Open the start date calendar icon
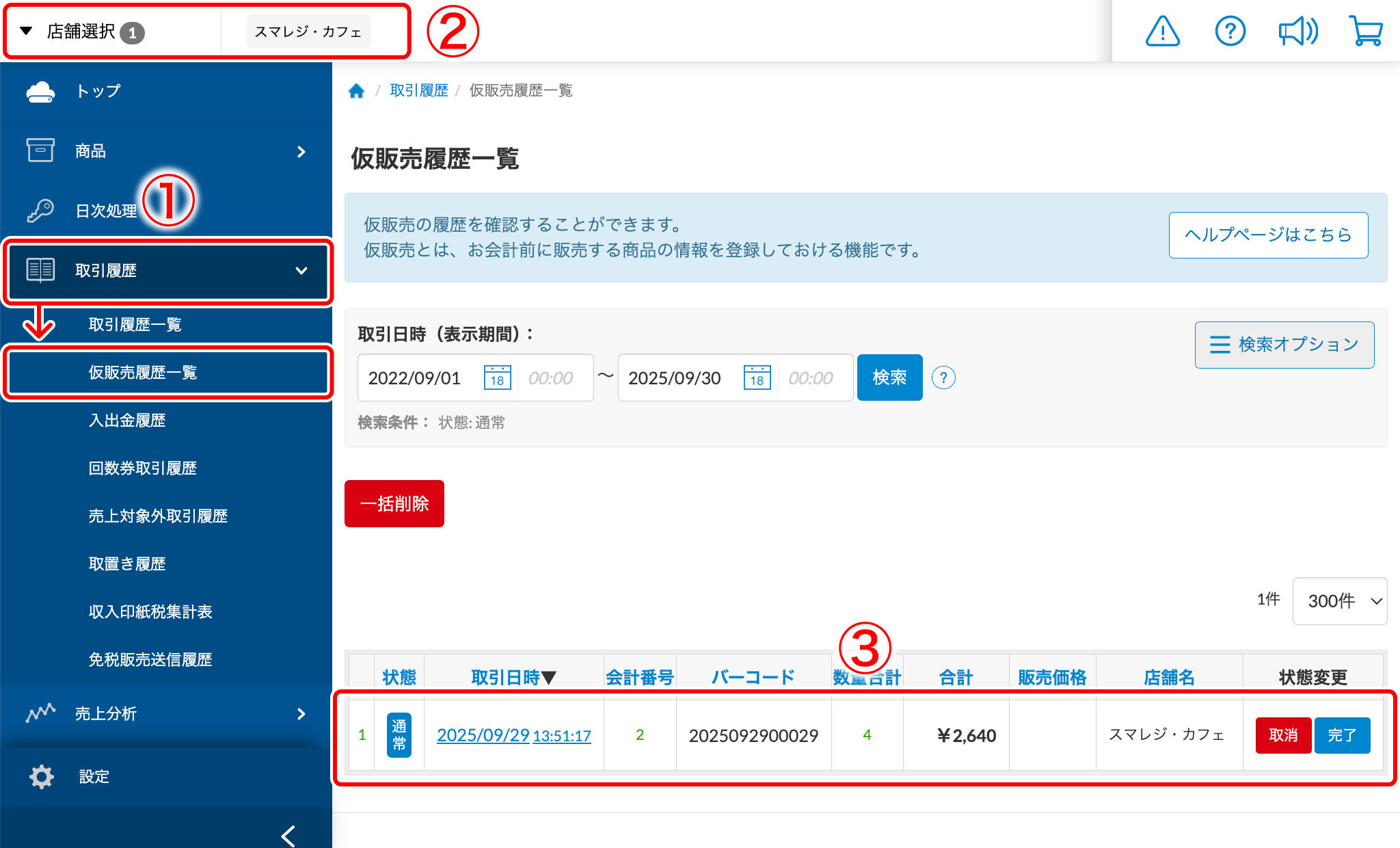The image size is (1400, 848). click(497, 377)
